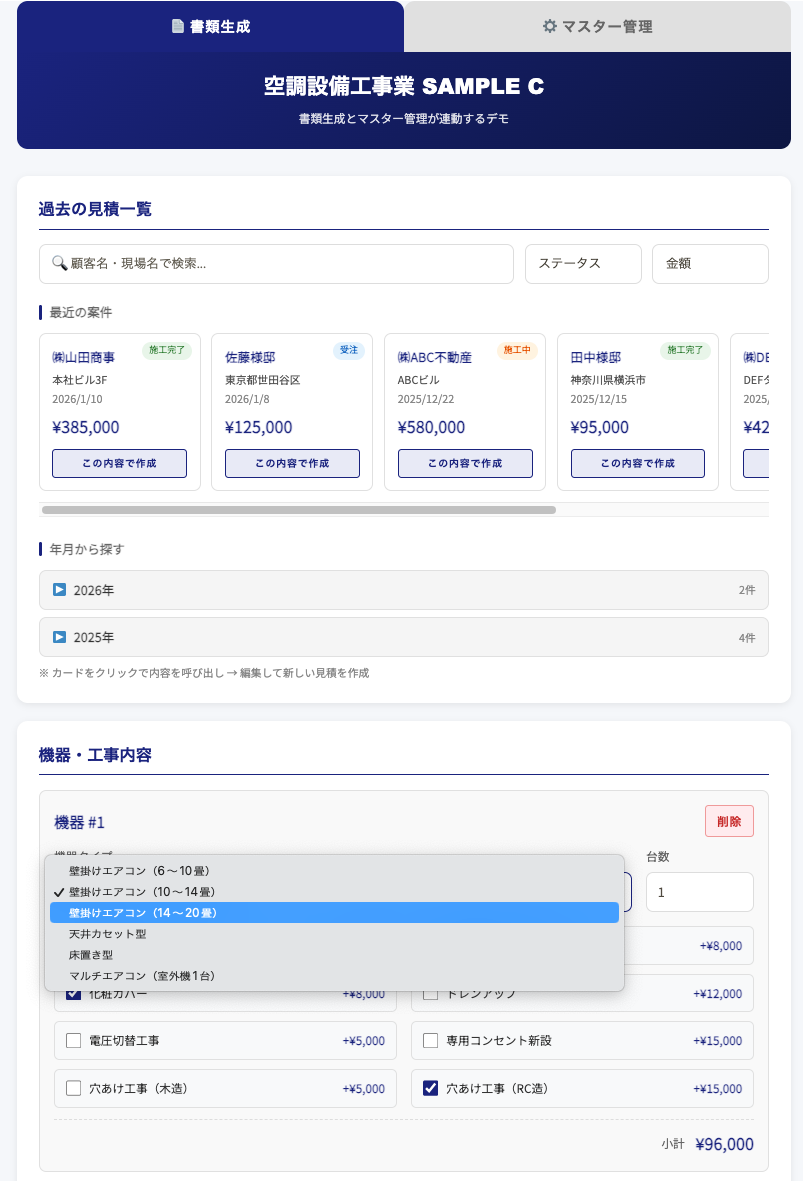Click the magnifier icon in the search box
The width and height of the screenshot is (803, 1181).
click(59, 264)
